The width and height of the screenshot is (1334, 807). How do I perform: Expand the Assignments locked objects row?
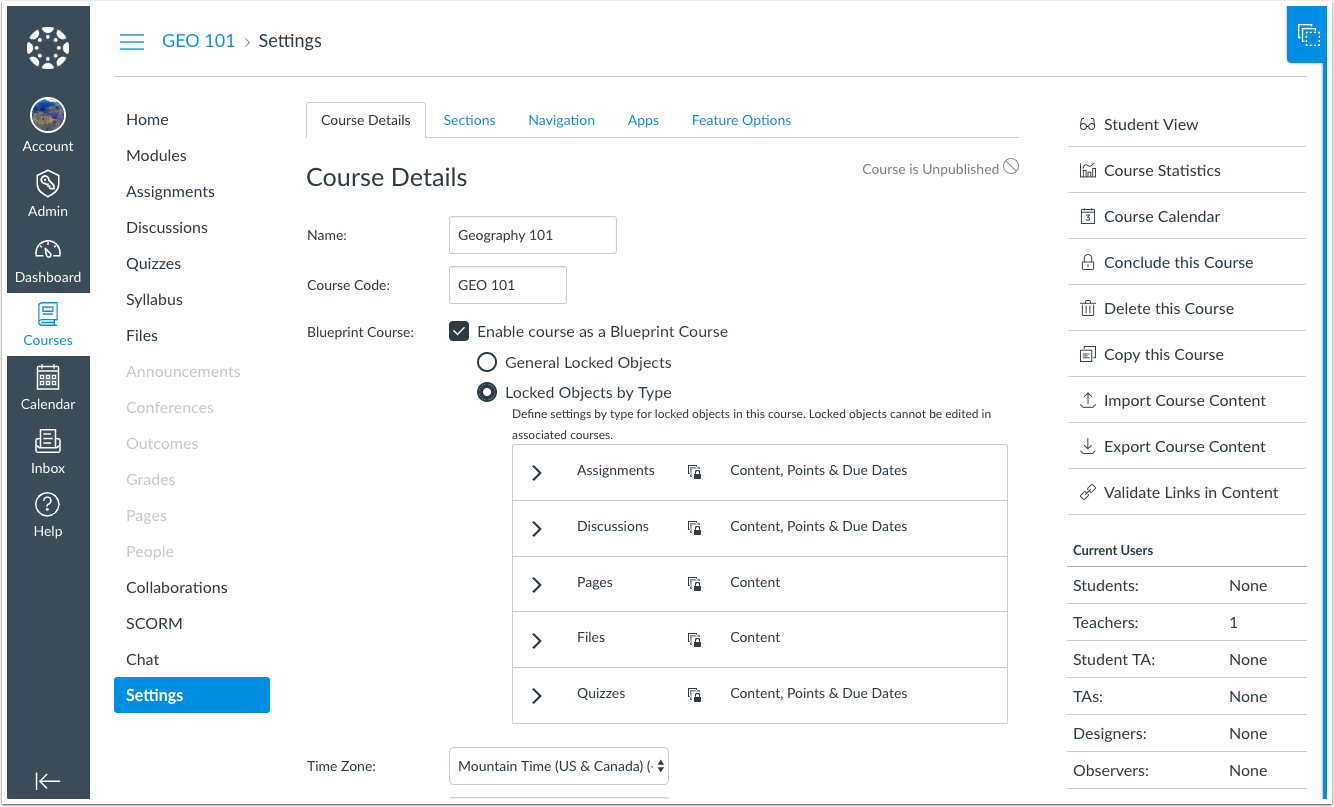[x=537, y=471]
